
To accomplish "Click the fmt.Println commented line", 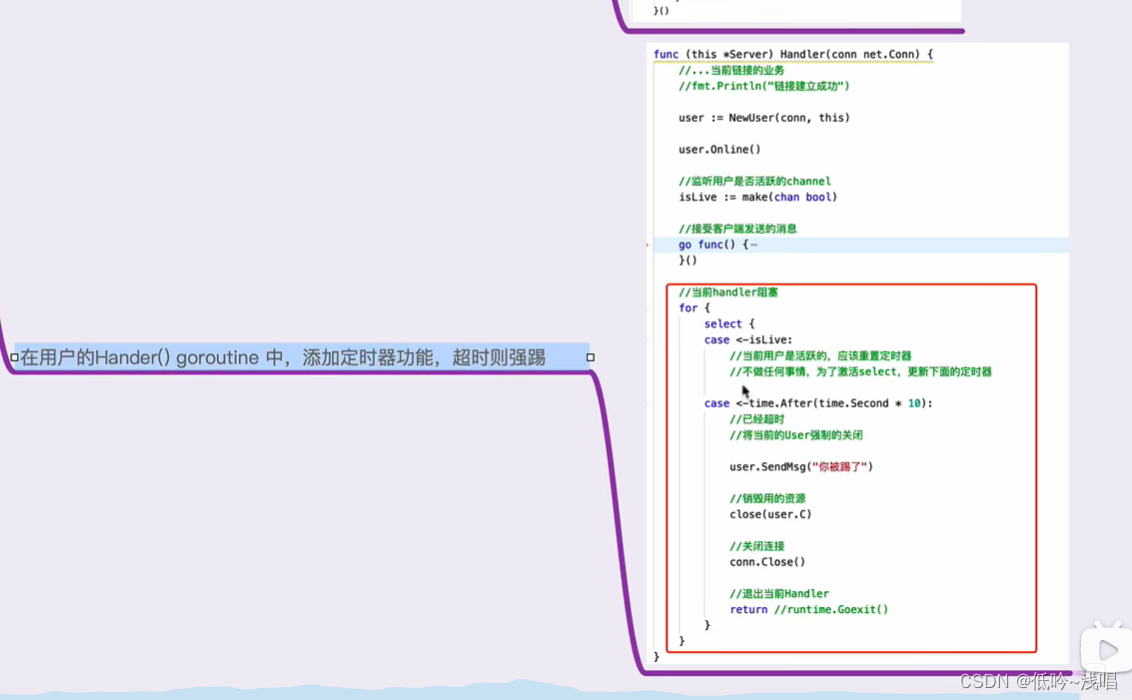I will click(763, 86).
